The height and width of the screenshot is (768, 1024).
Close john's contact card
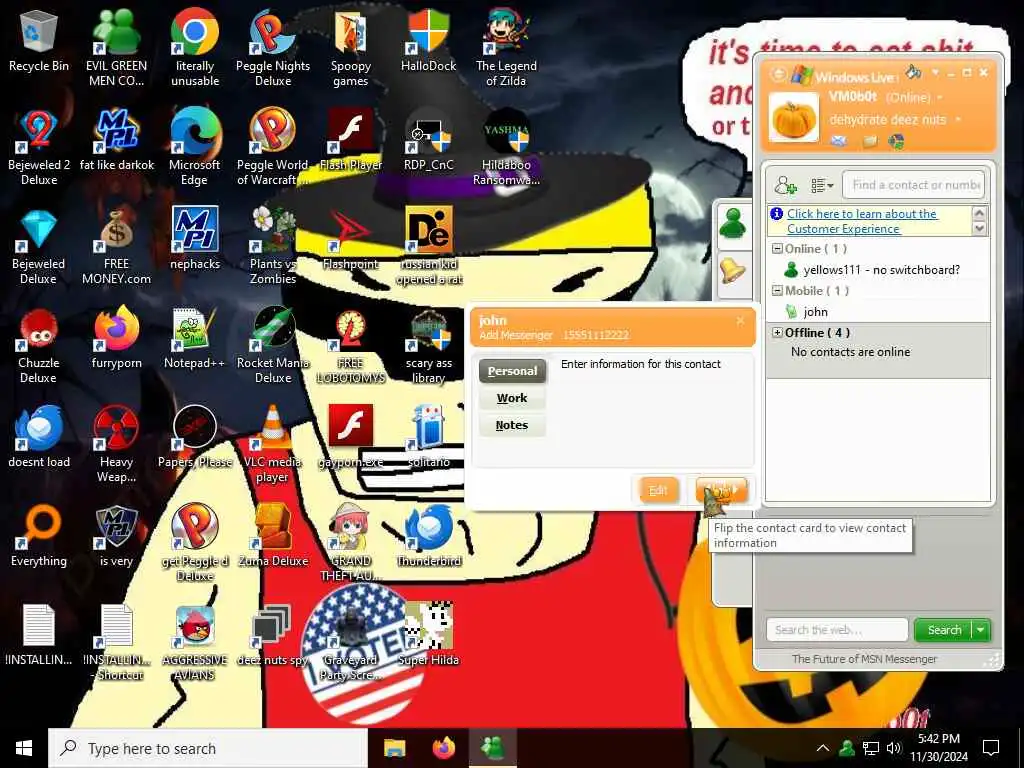[739, 321]
